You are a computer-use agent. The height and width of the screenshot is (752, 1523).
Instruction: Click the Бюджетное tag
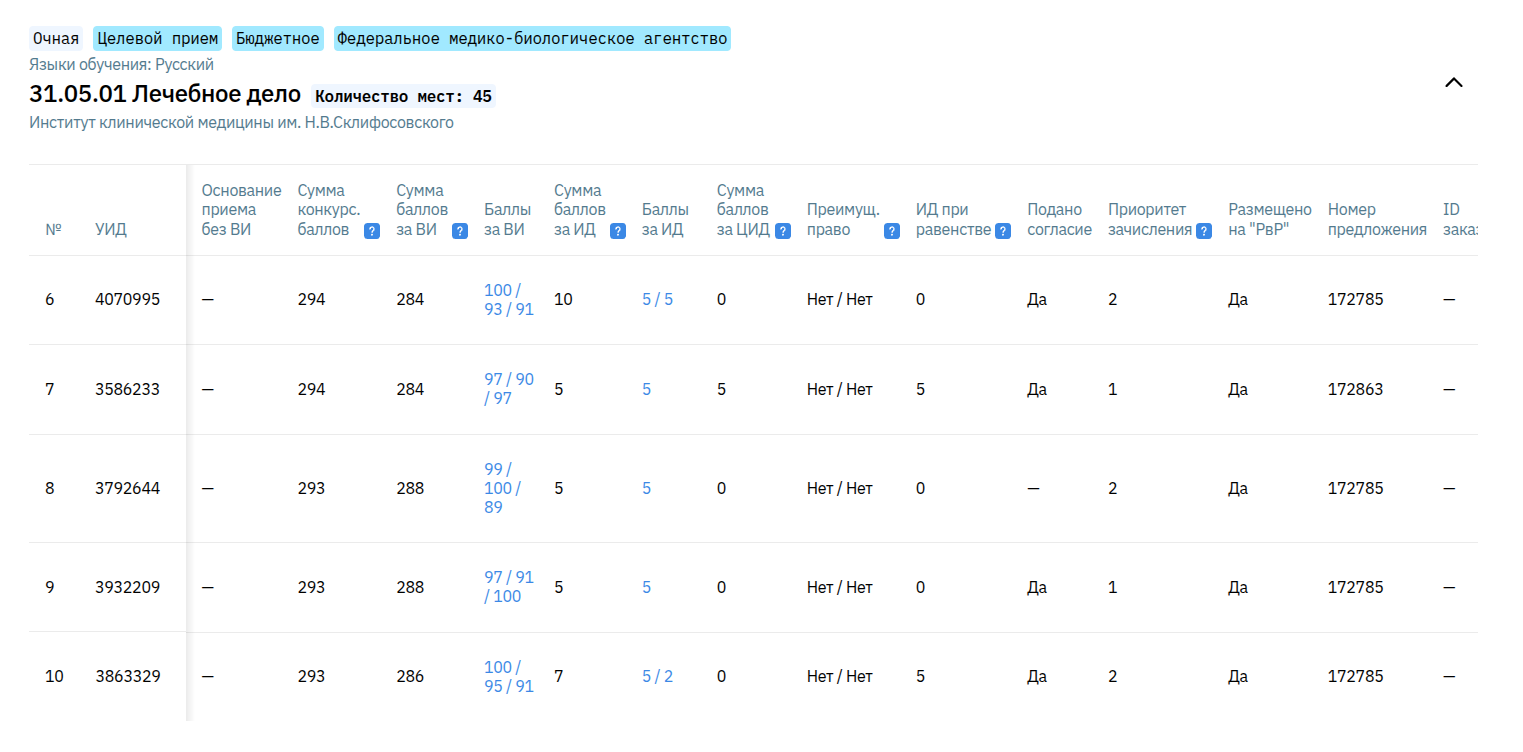[x=278, y=39]
